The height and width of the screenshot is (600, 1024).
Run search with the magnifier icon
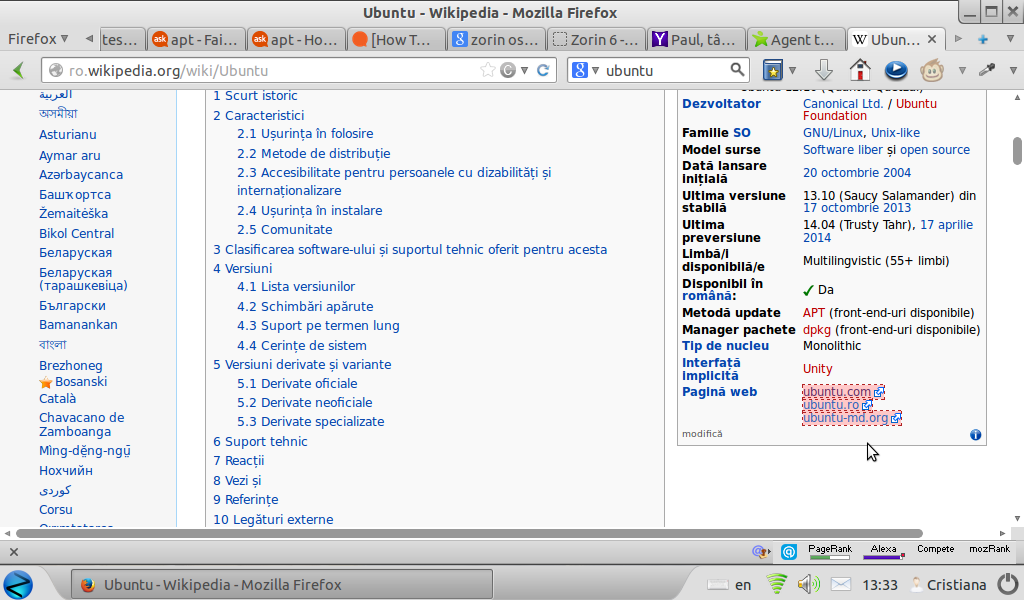pyautogui.click(x=737, y=70)
